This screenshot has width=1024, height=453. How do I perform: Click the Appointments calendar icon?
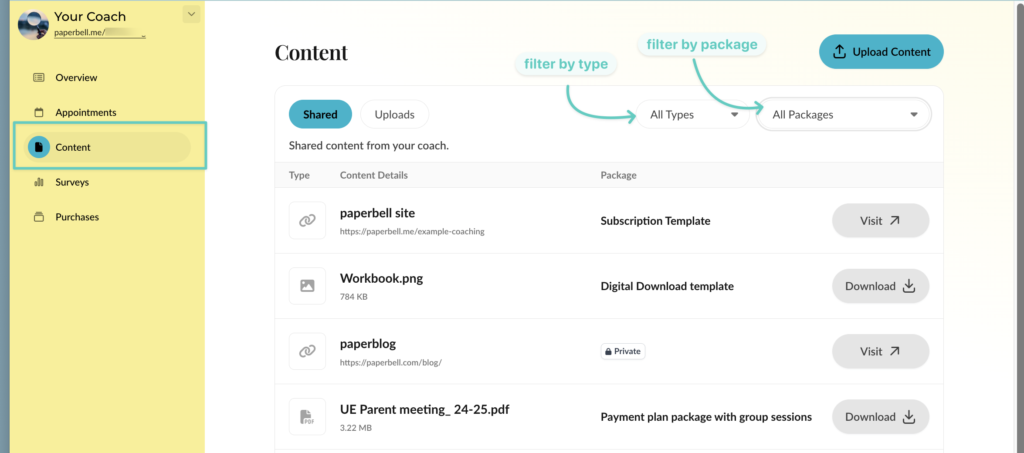(39, 112)
